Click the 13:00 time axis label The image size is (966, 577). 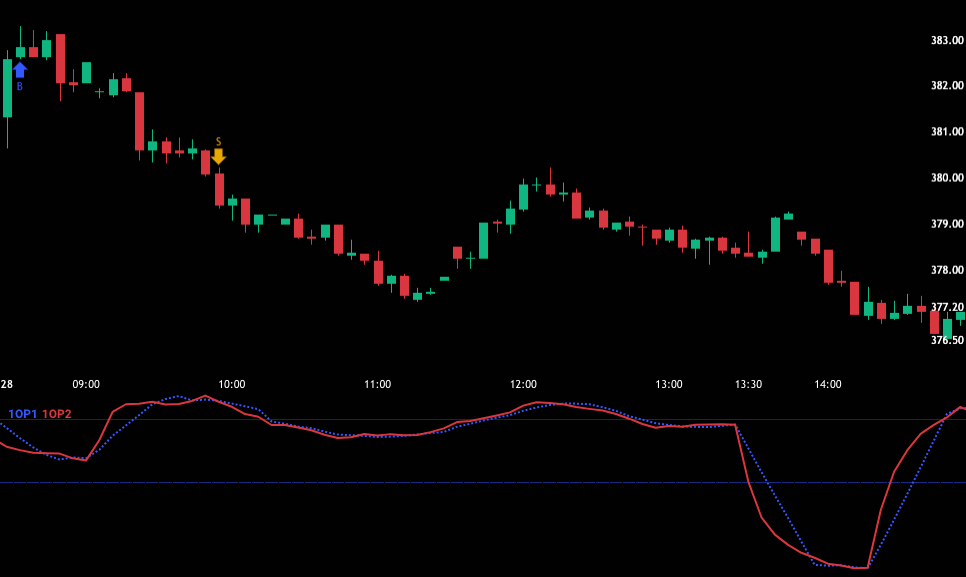pyautogui.click(x=668, y=384)
